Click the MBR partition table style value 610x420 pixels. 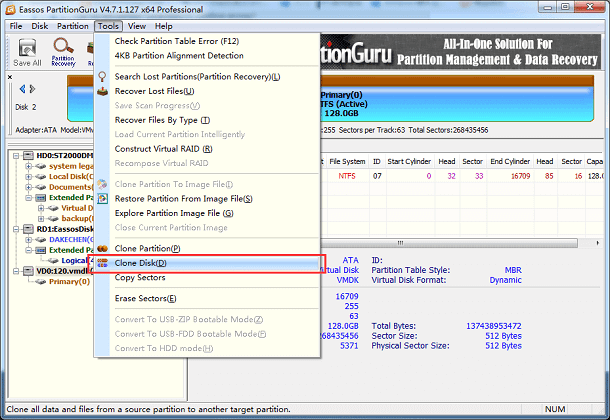pyautogui.click(x=513, y=270)
